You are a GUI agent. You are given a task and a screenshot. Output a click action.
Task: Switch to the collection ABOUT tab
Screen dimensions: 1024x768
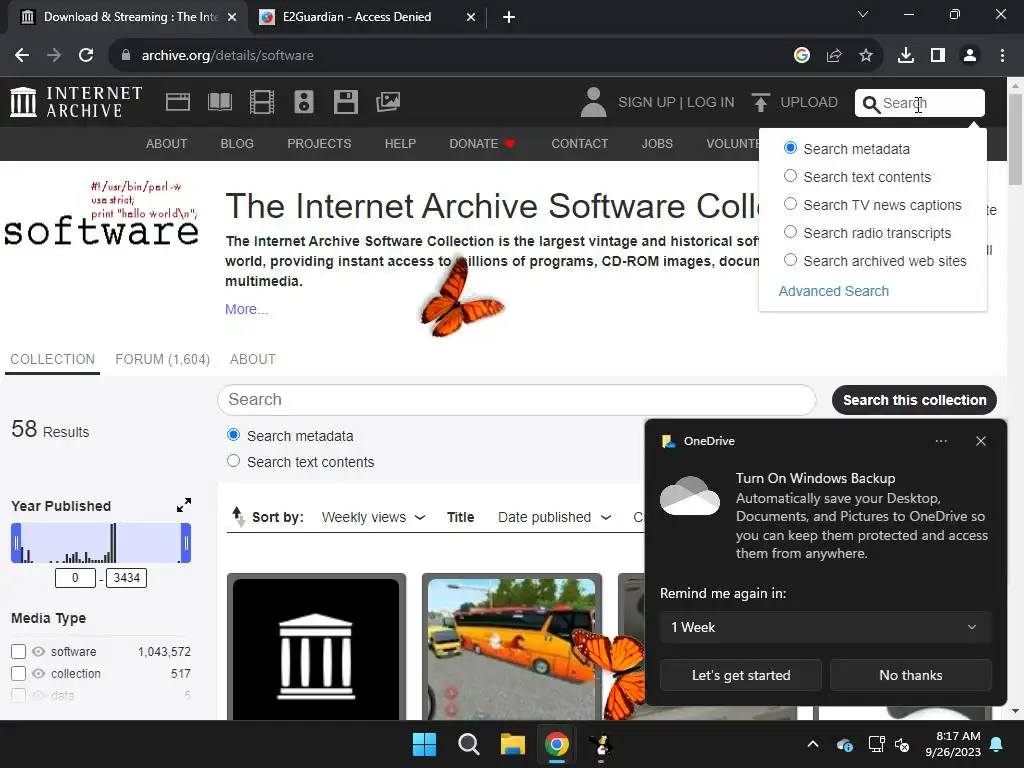253,359
